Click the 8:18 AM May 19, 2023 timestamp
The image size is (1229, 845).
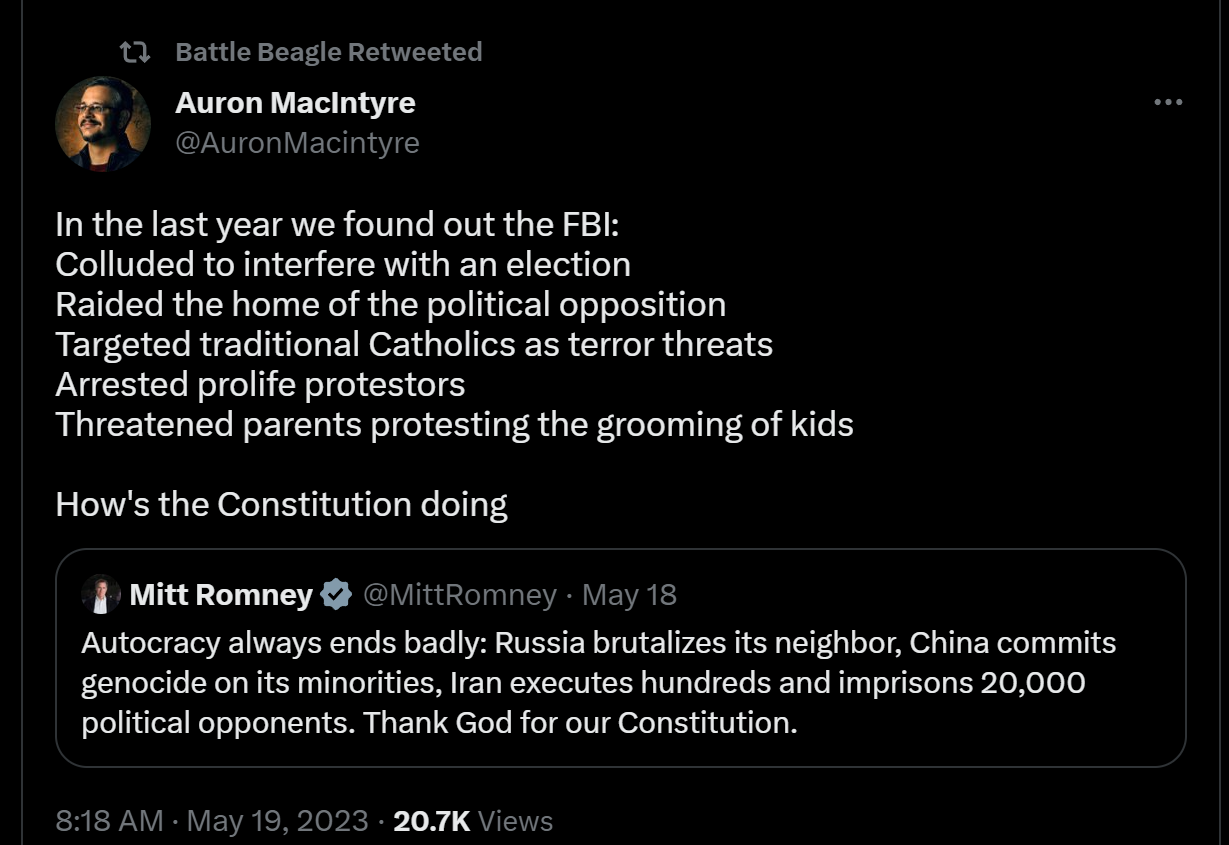pos(212,821)
